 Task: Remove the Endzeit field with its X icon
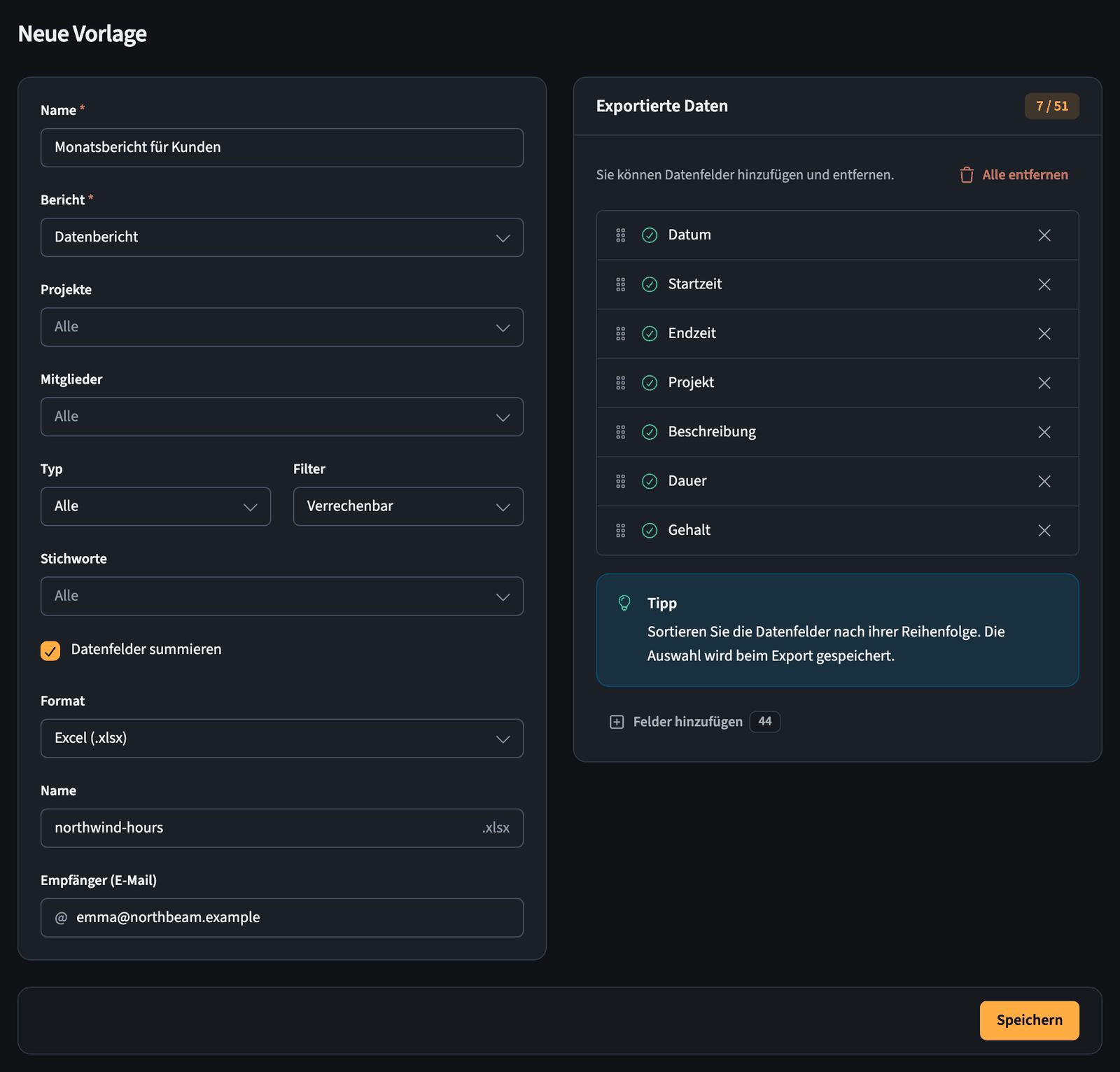[1044, 333]
